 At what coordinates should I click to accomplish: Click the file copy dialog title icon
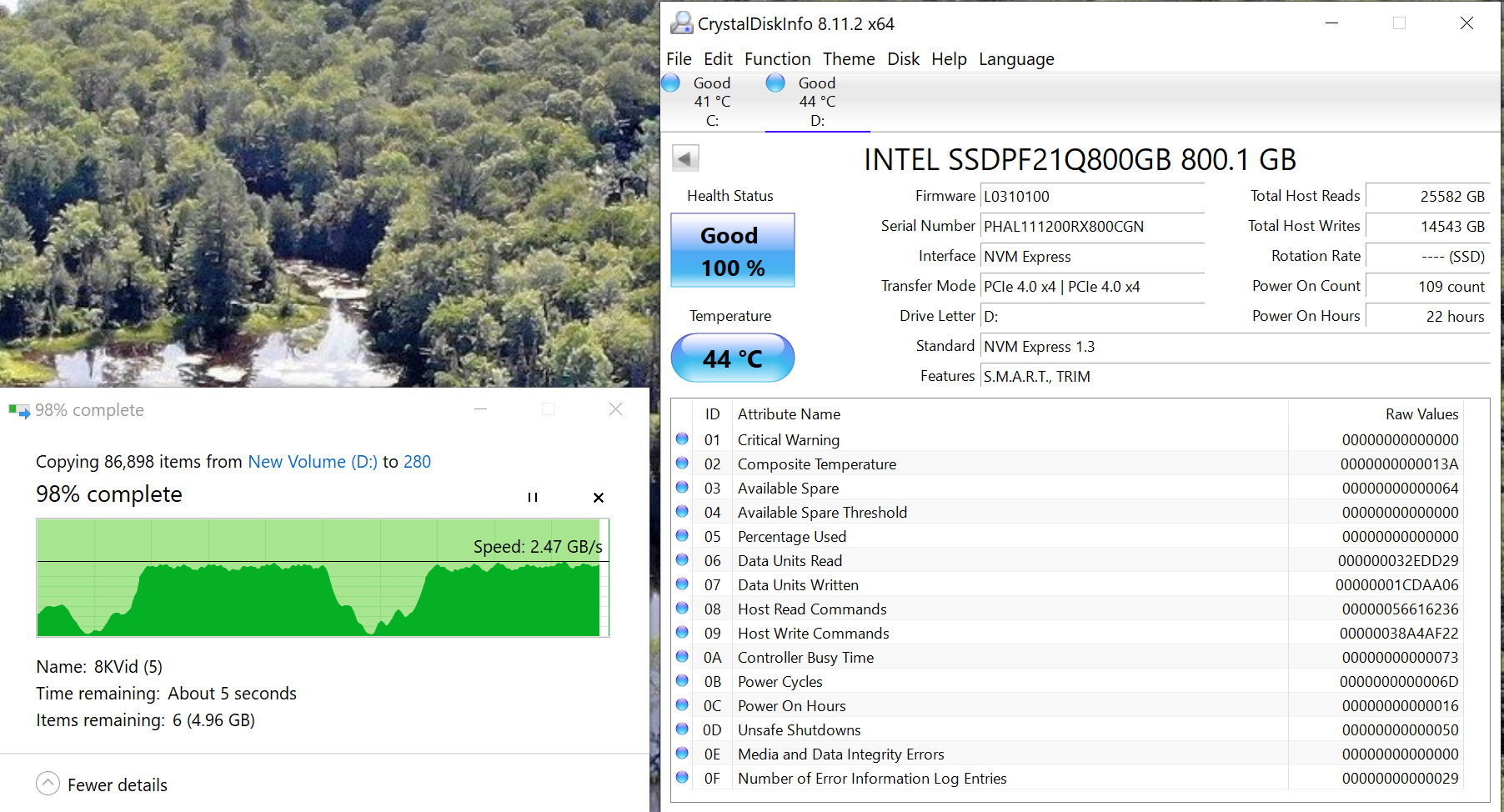tap(19, 410)
